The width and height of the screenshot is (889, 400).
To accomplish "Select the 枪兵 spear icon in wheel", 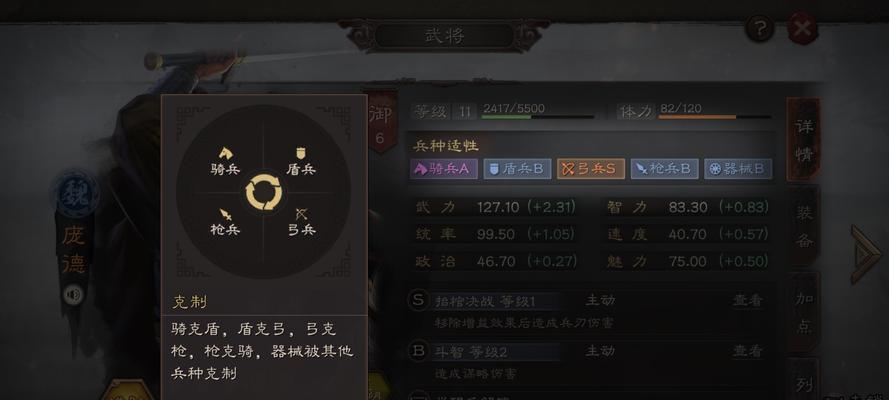I will (226, 215).
